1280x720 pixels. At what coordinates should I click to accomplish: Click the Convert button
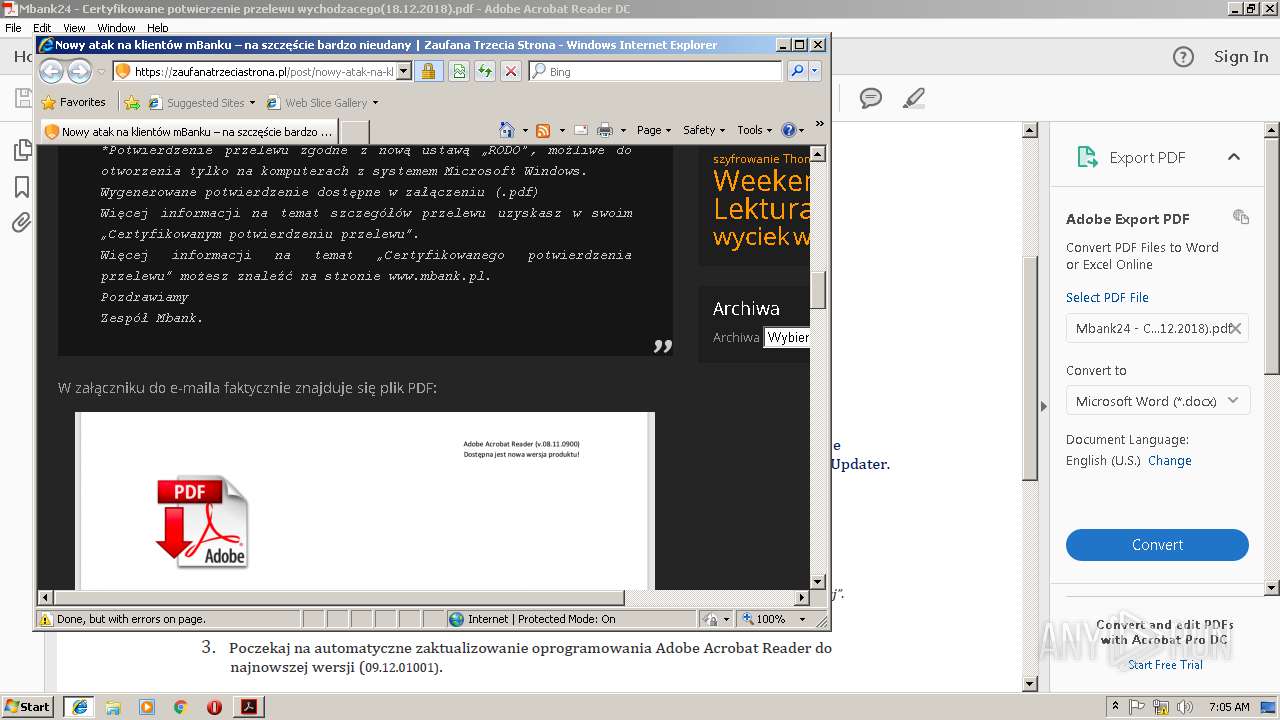point(1157,545)
